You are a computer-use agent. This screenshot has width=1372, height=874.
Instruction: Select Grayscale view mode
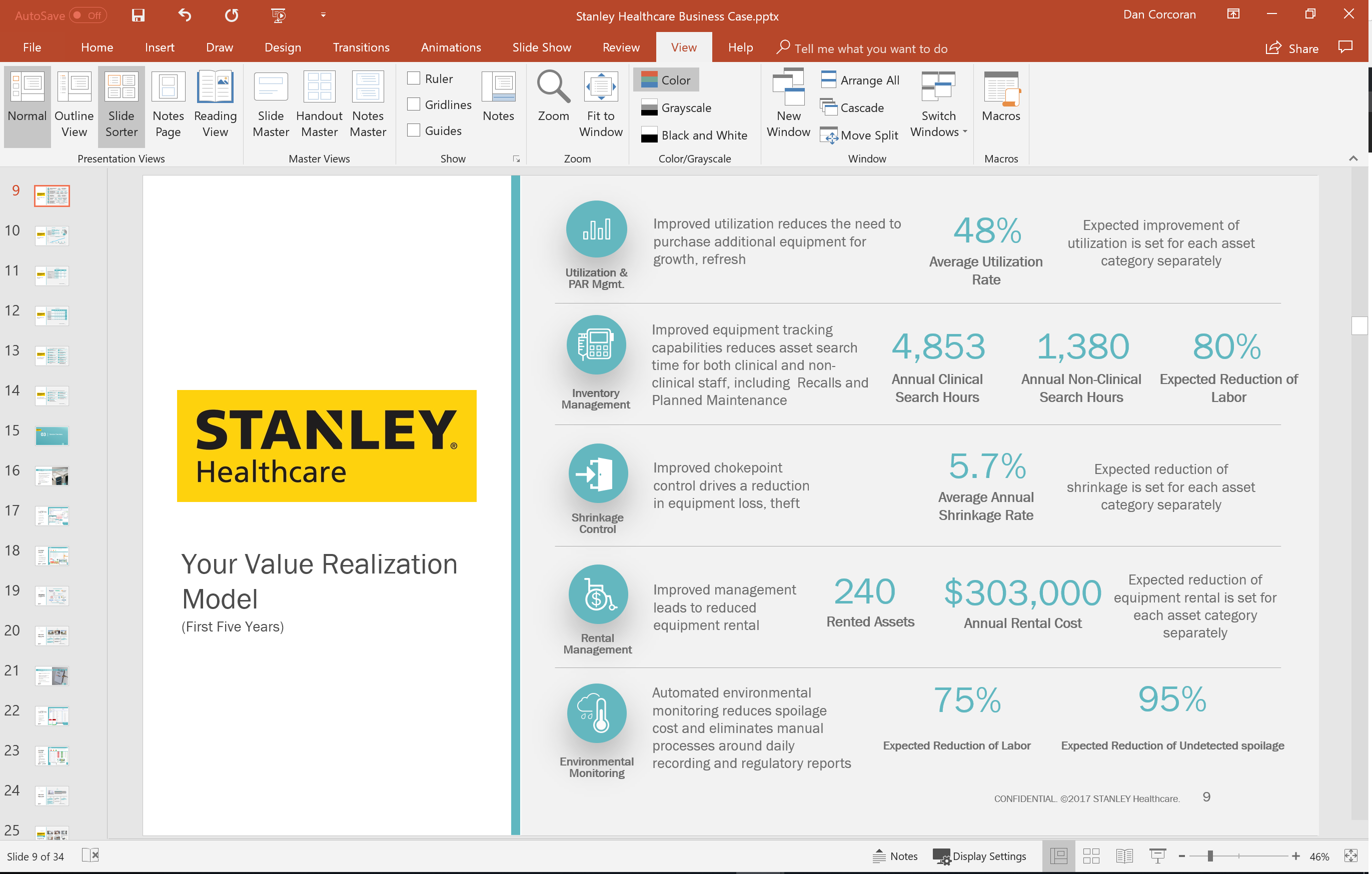pos(676,107)
